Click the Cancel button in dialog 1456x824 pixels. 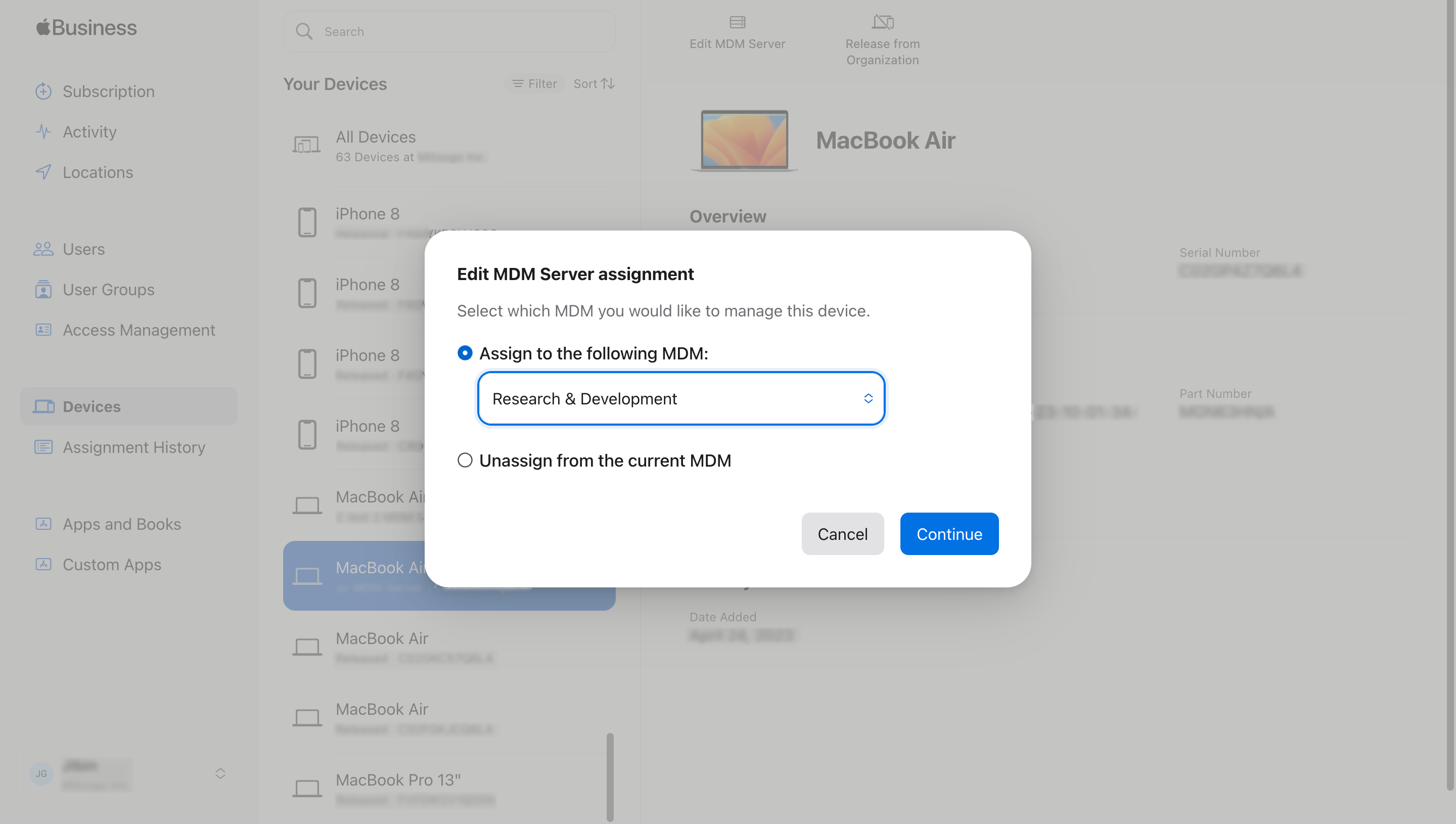click(842, 534)
